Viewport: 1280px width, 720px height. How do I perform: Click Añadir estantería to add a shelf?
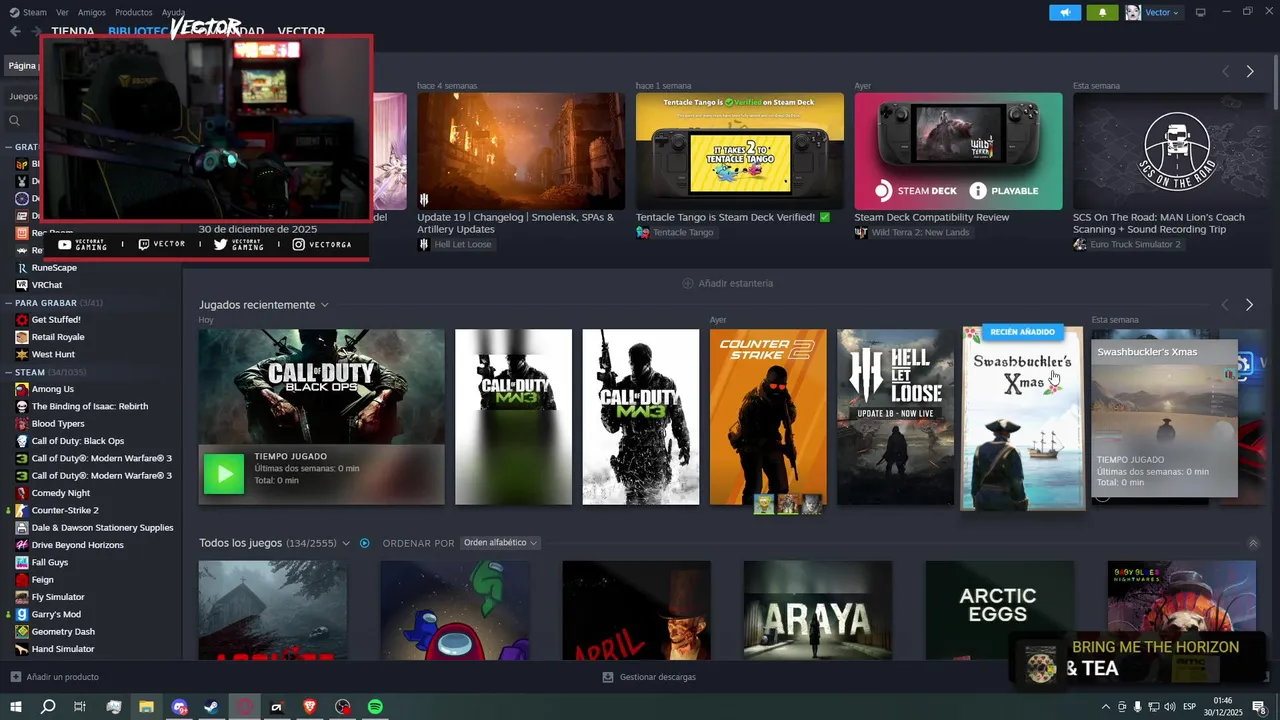[x=727, y=283]
